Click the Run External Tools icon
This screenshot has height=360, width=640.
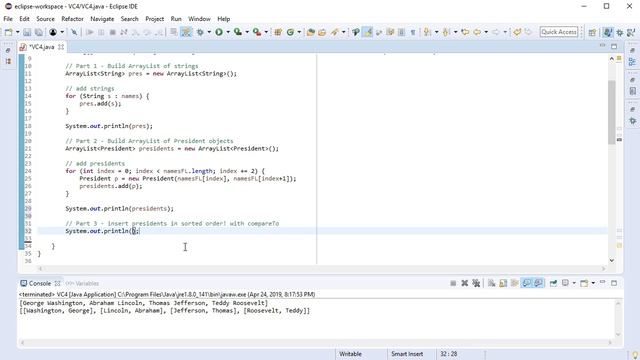(257, 32)
